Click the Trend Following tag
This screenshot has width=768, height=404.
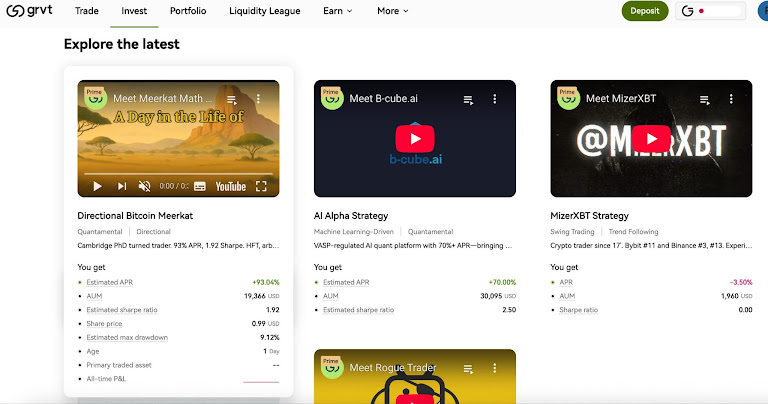point(633,232)
